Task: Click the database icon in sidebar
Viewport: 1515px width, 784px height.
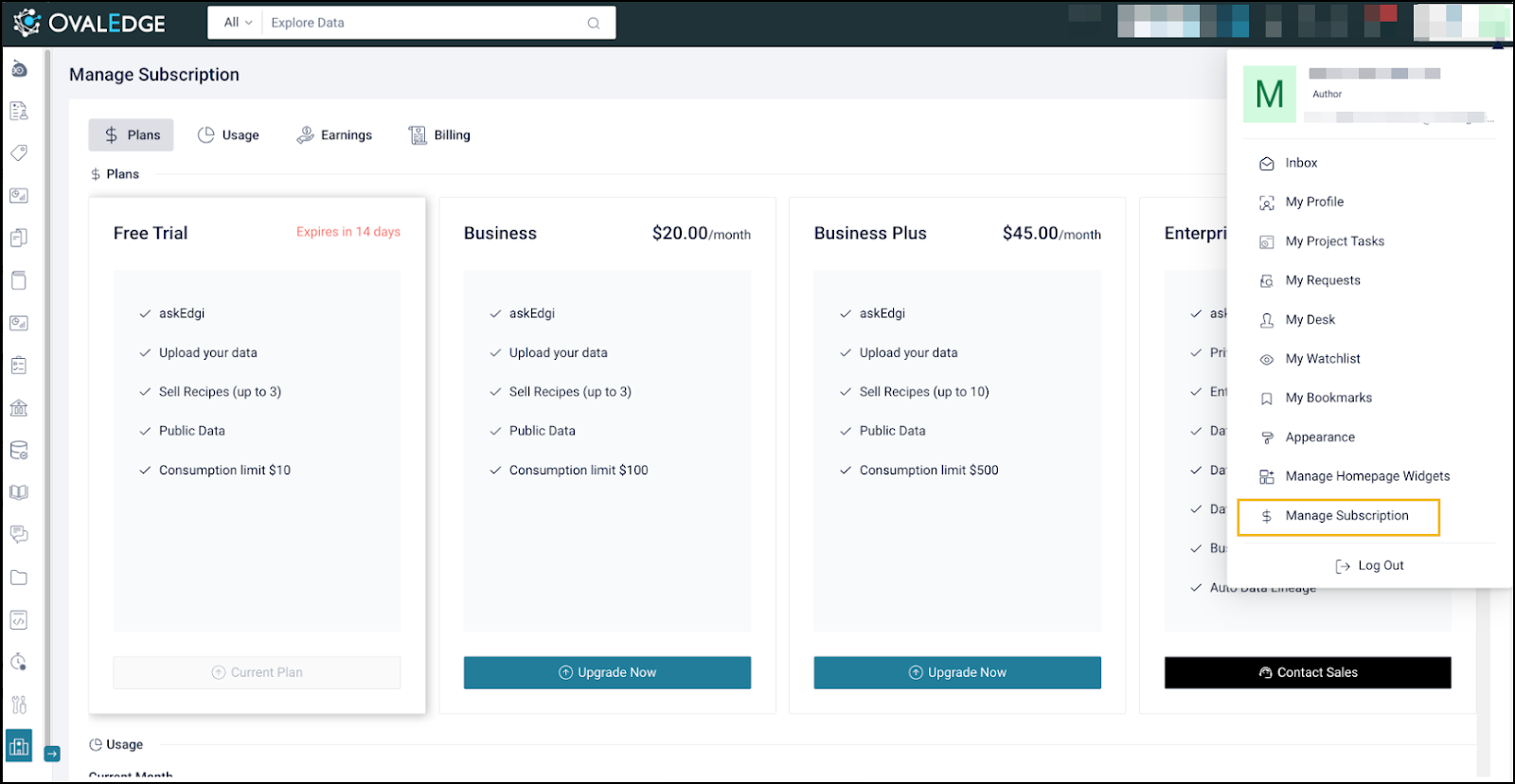Action: tap(19, 451)
